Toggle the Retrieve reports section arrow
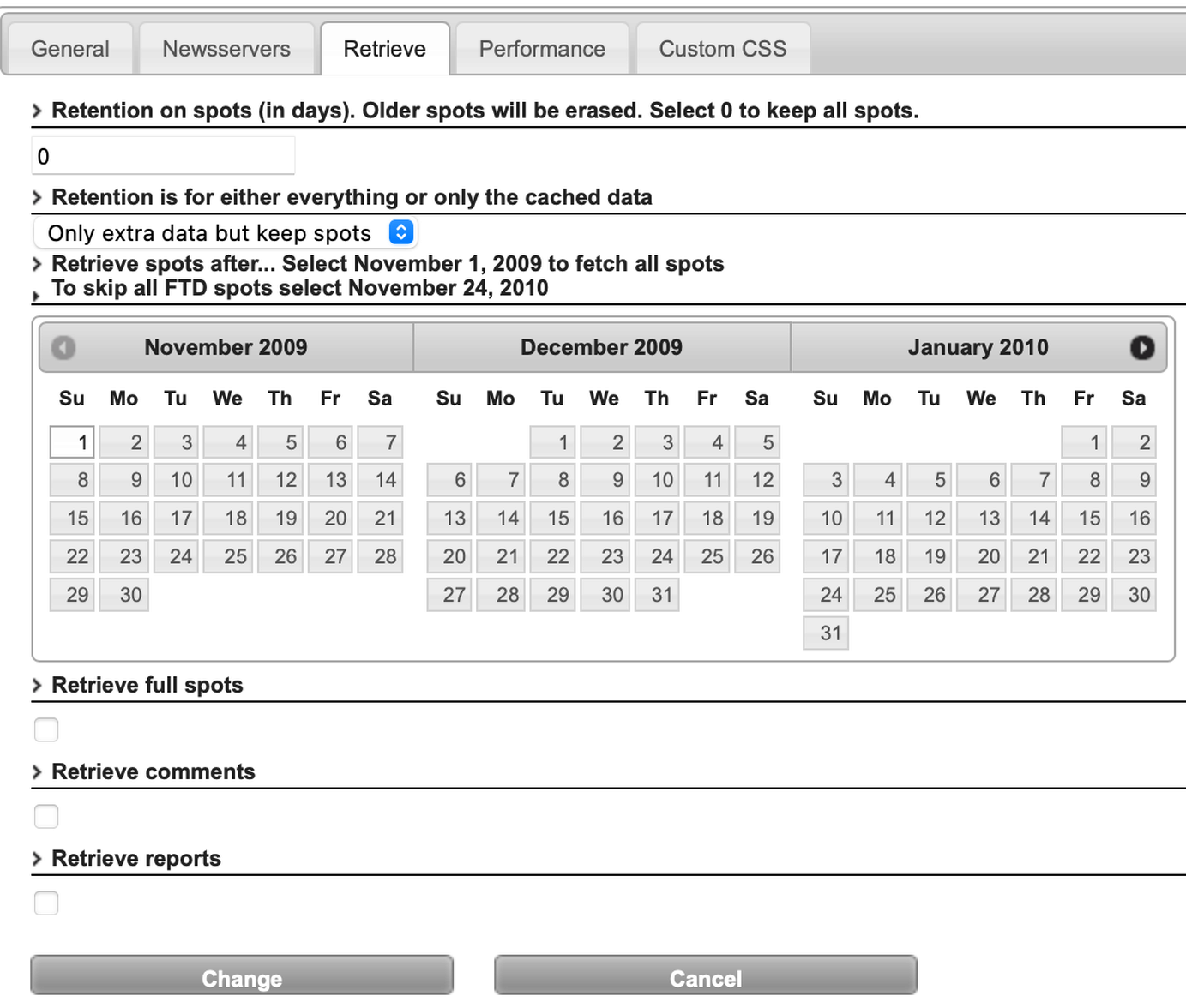The image size is (1186, 1008). click(37, 858)
